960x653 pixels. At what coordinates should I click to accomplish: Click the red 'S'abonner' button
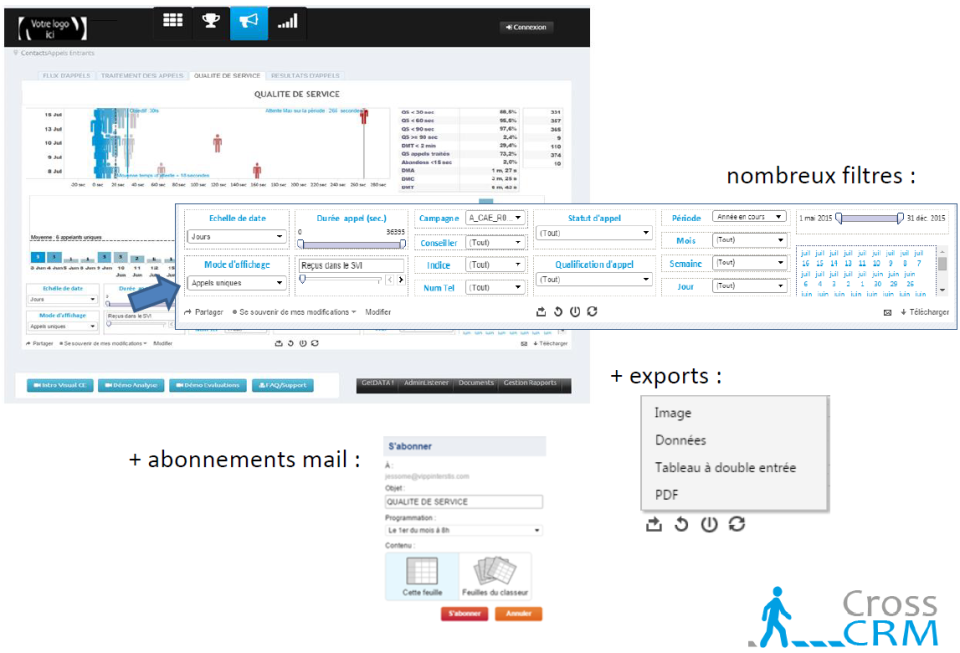463,613
